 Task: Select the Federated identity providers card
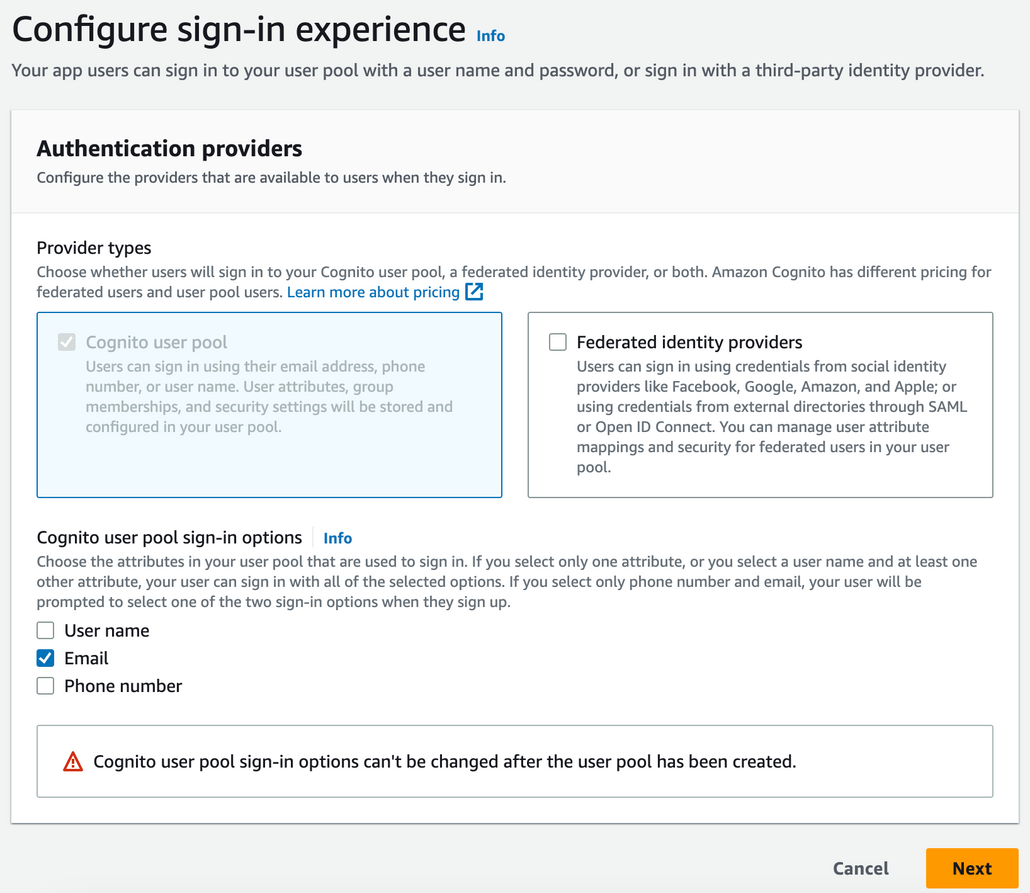pos(760,405)
